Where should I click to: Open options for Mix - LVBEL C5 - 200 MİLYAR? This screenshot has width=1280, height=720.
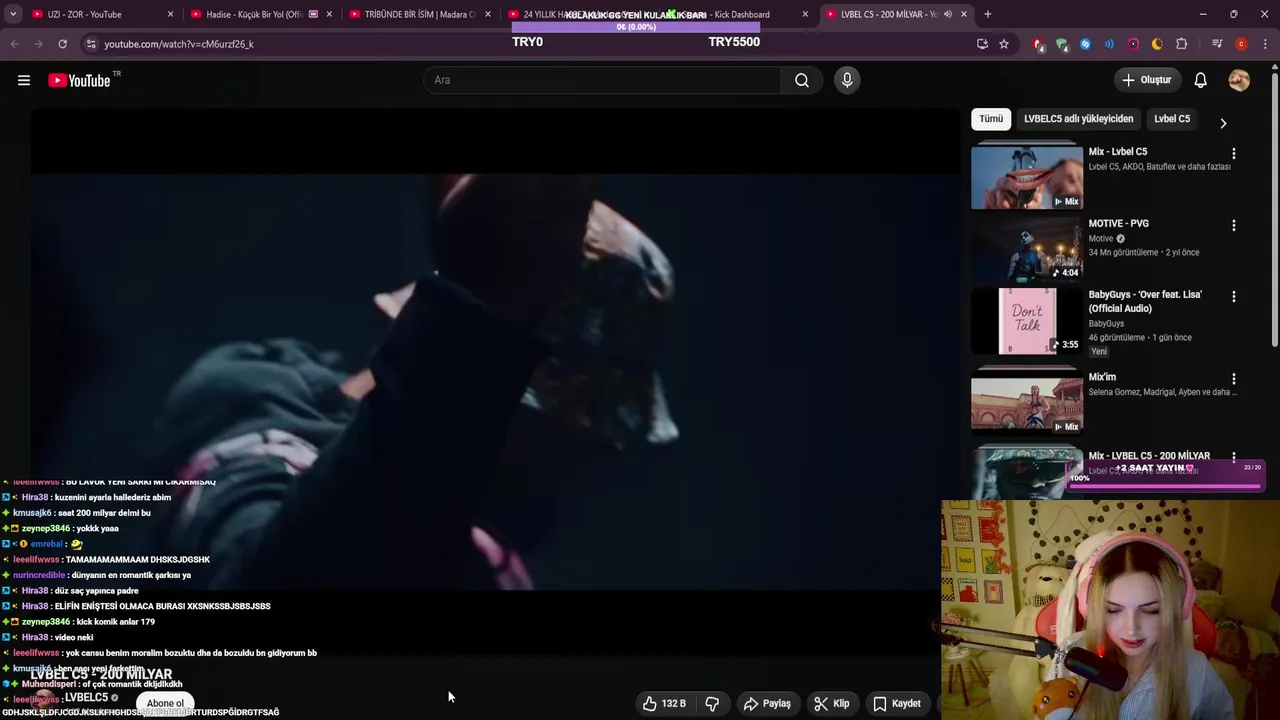(1233, 457)
